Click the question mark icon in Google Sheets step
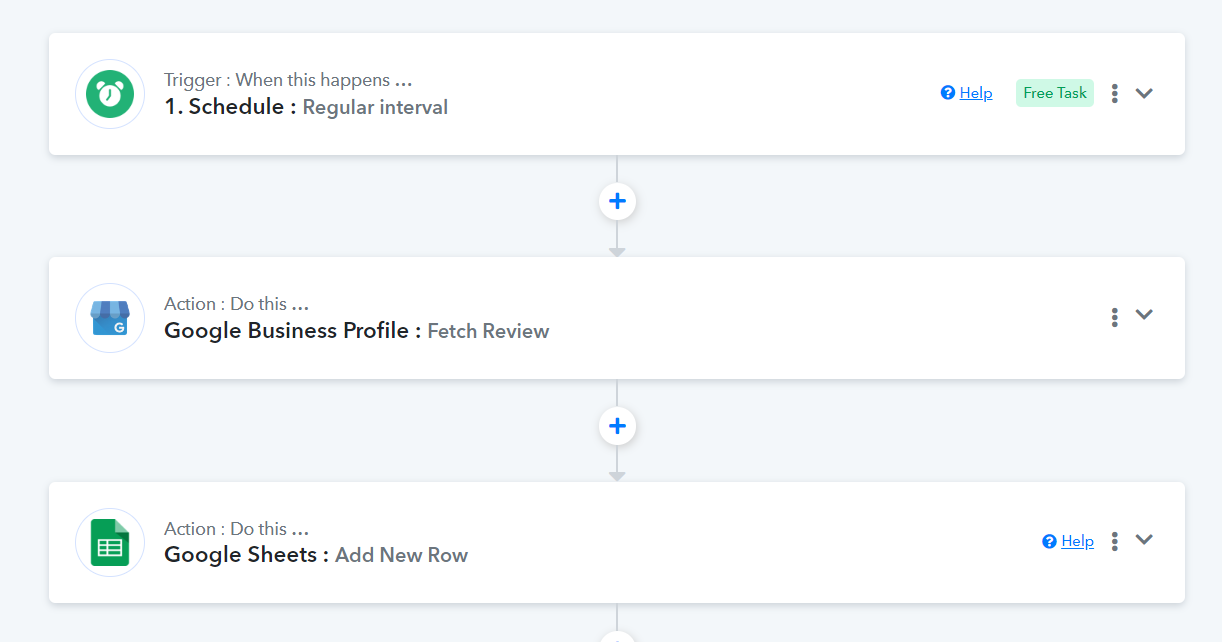This screenshot has height=642, width=1222. [1049, 541]
